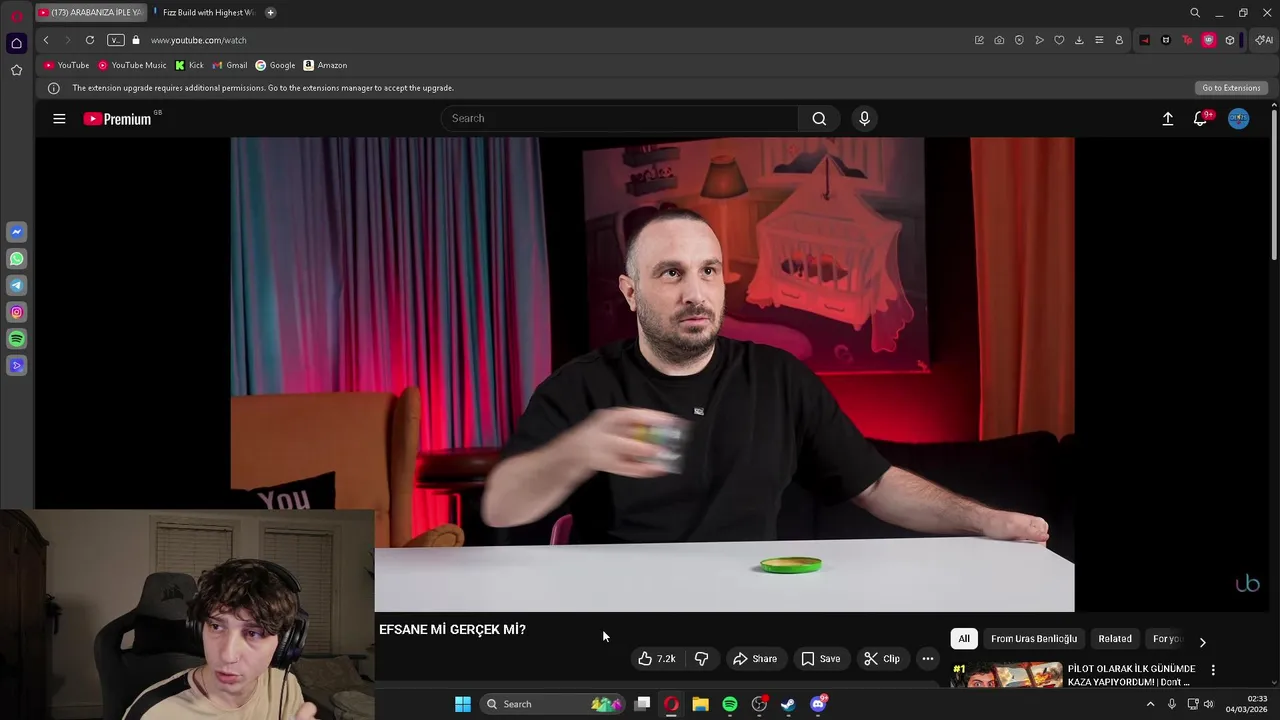Open PİLOT OLARAK İLK GÜNÜMDE video title

pyautogui.click(x=1131, y=675)
